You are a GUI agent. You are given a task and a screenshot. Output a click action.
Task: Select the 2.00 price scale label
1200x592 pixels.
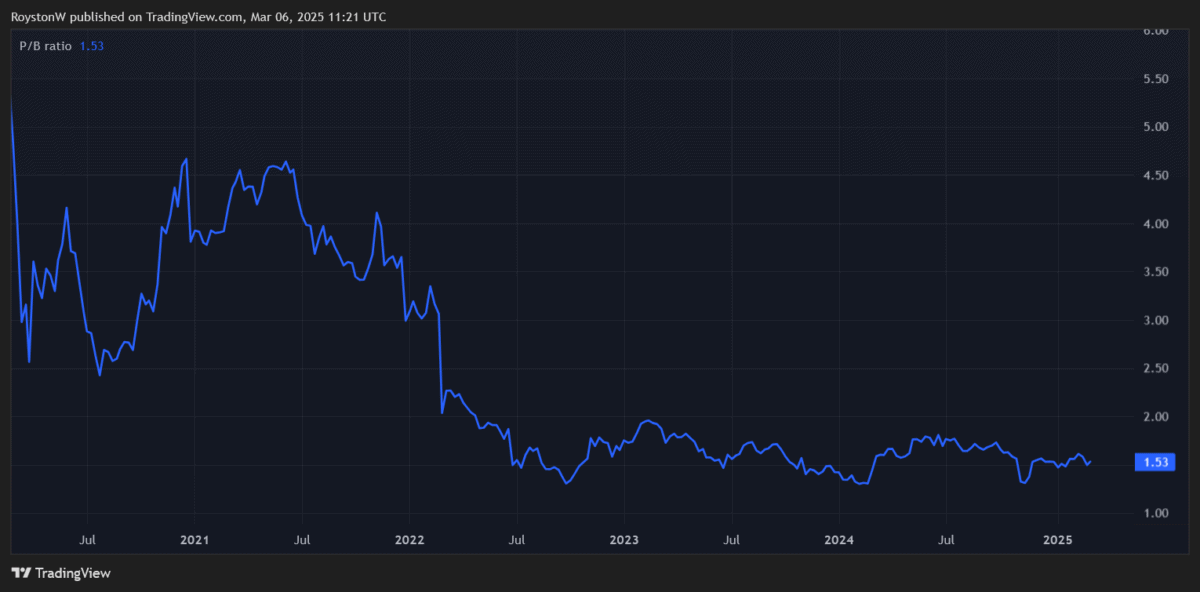click(x=1156, y=417)
